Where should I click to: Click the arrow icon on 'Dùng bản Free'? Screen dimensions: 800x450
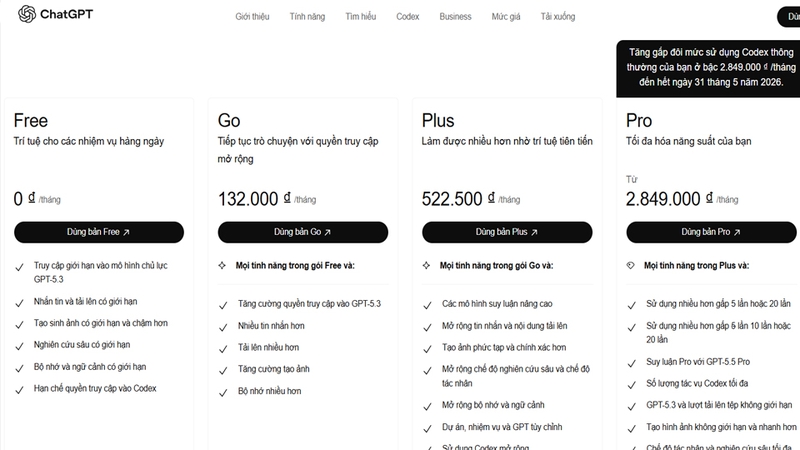(x=126, y=232)
